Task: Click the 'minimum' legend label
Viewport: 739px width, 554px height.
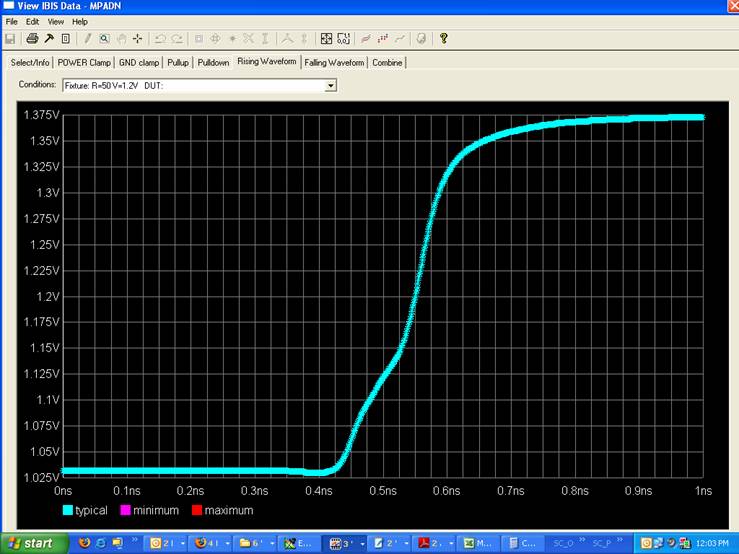Action: [156, 510]
